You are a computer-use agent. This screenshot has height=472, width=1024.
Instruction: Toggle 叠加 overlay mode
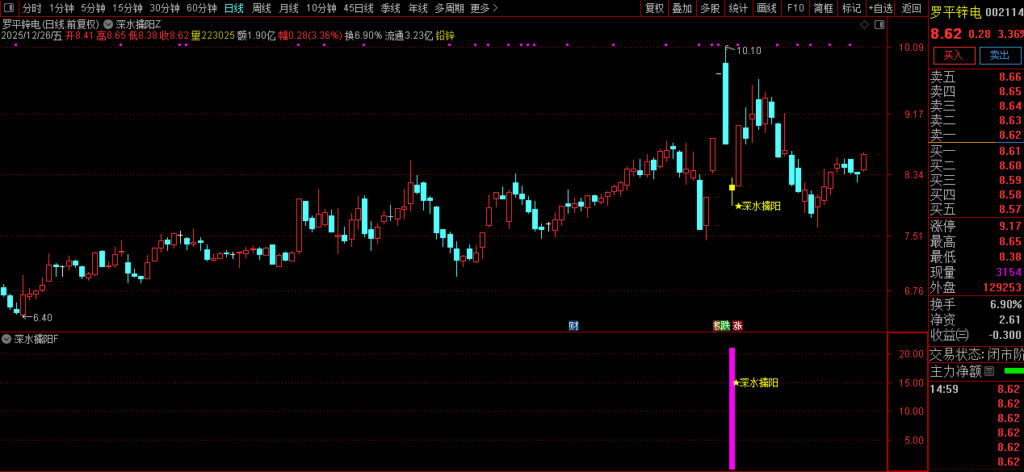pyautogui.click(x=682, y=8)
